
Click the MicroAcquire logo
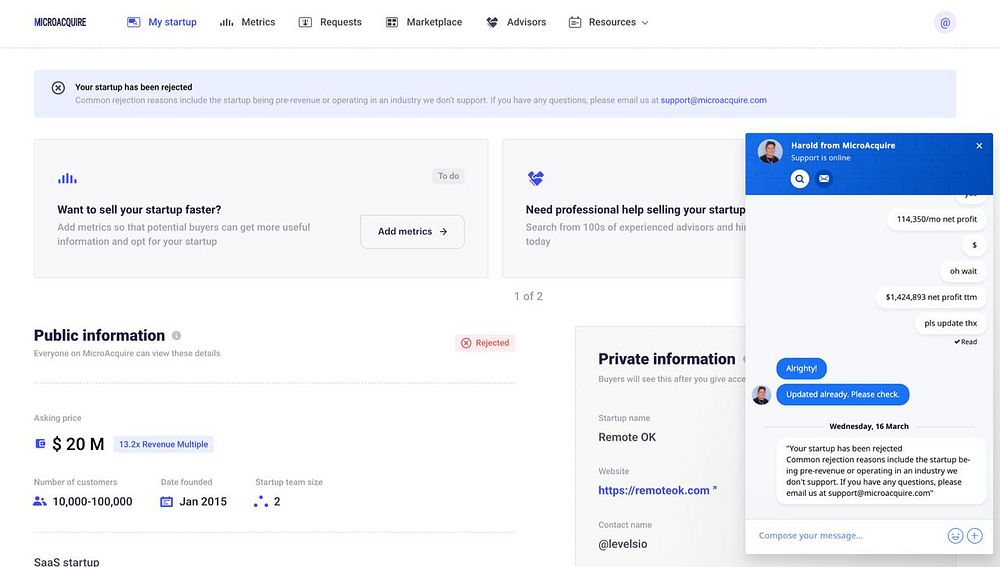[60, 22]
